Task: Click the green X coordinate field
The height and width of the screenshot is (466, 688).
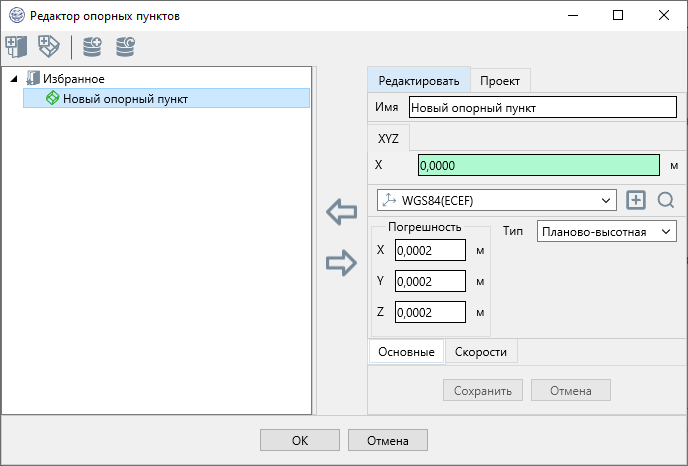Action: tap(538, 165)
